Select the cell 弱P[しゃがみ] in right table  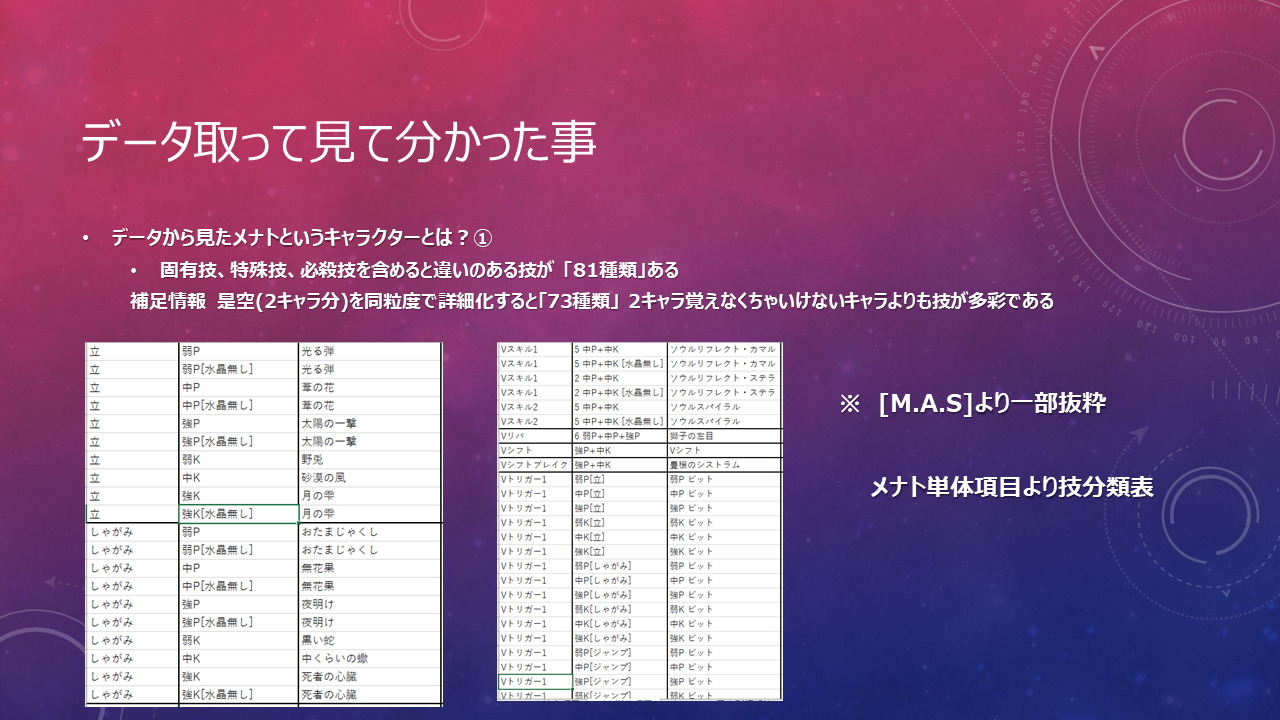tap(619, 566)
